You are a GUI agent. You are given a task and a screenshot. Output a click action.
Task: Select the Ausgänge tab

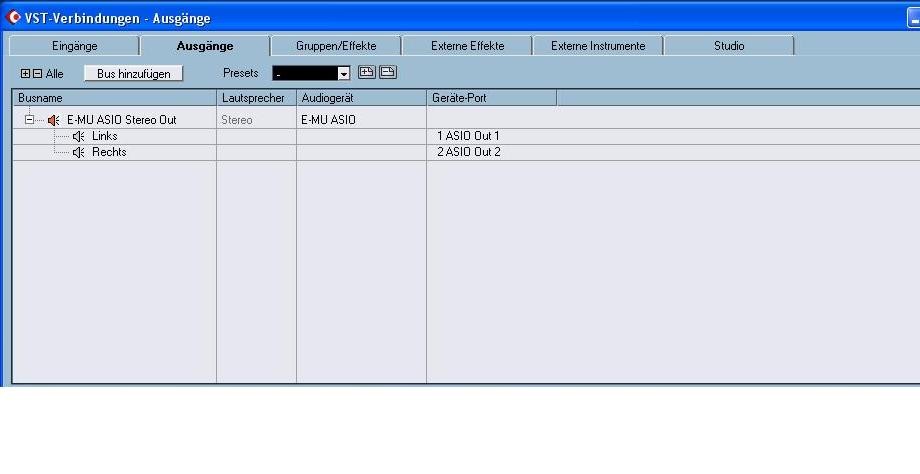[205, 46]
